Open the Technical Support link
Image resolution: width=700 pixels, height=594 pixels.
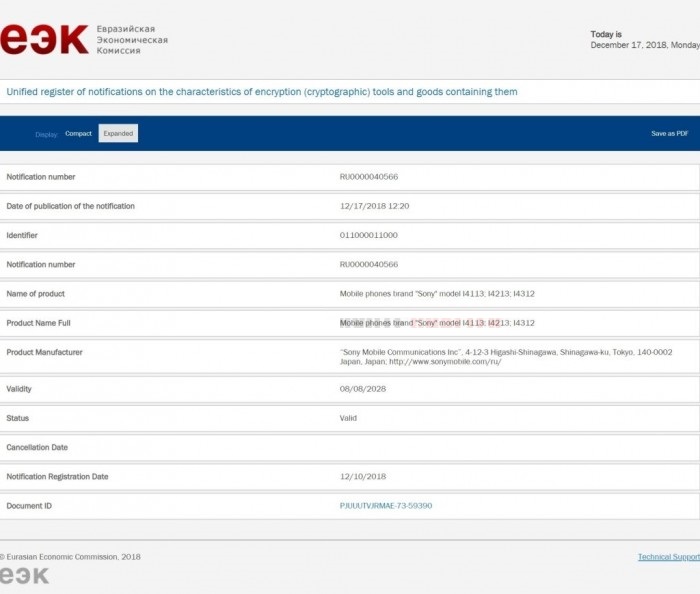pyautogui.click(x=669, y=557)
